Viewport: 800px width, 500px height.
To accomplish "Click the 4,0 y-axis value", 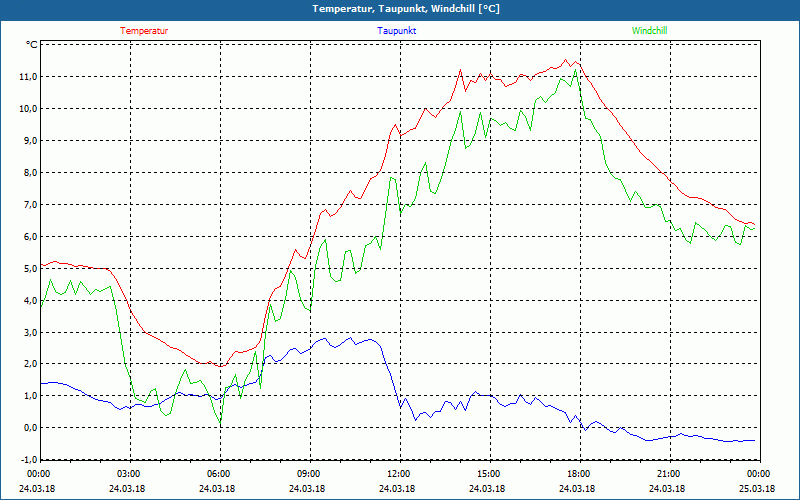I will [31, 300].
